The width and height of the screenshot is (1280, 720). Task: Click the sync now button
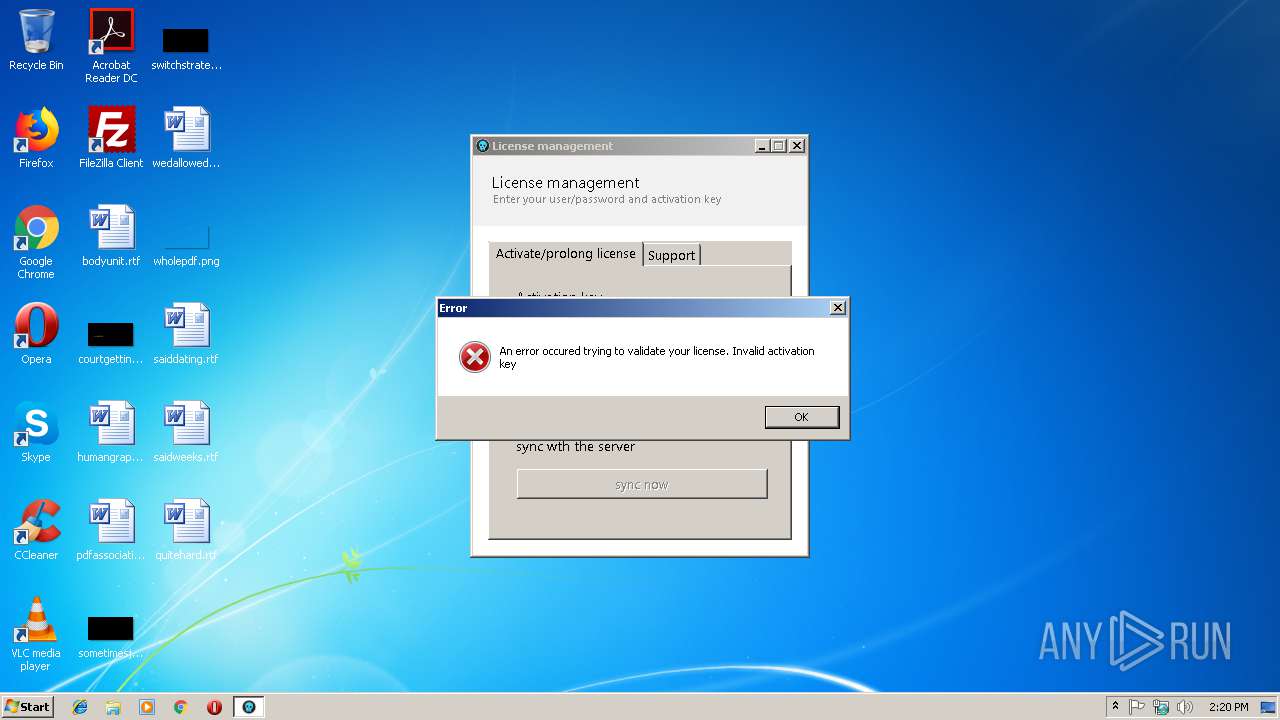[x=642, y=484]
